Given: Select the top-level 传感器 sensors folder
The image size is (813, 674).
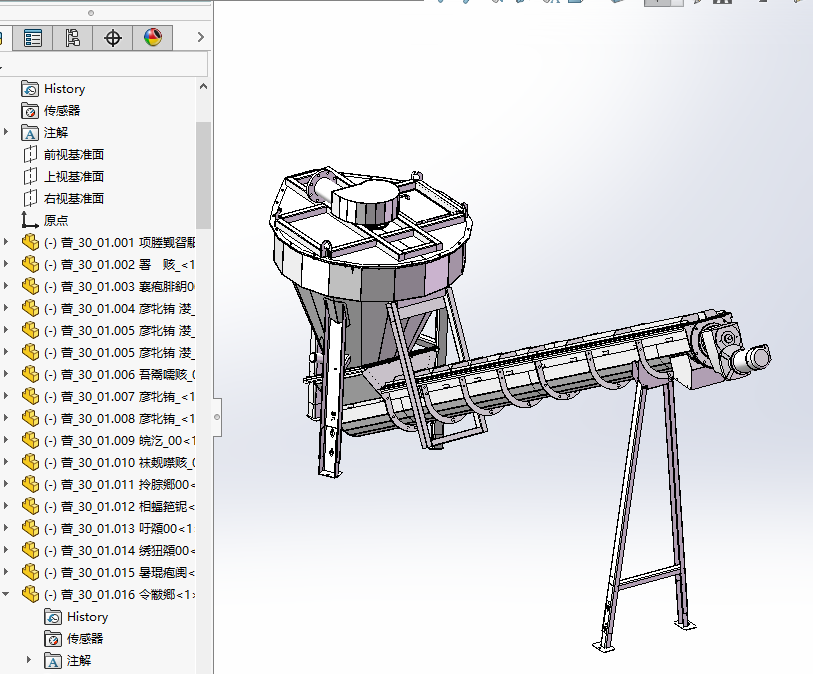Looking at the screenshot, I should (x=62, y=111).
